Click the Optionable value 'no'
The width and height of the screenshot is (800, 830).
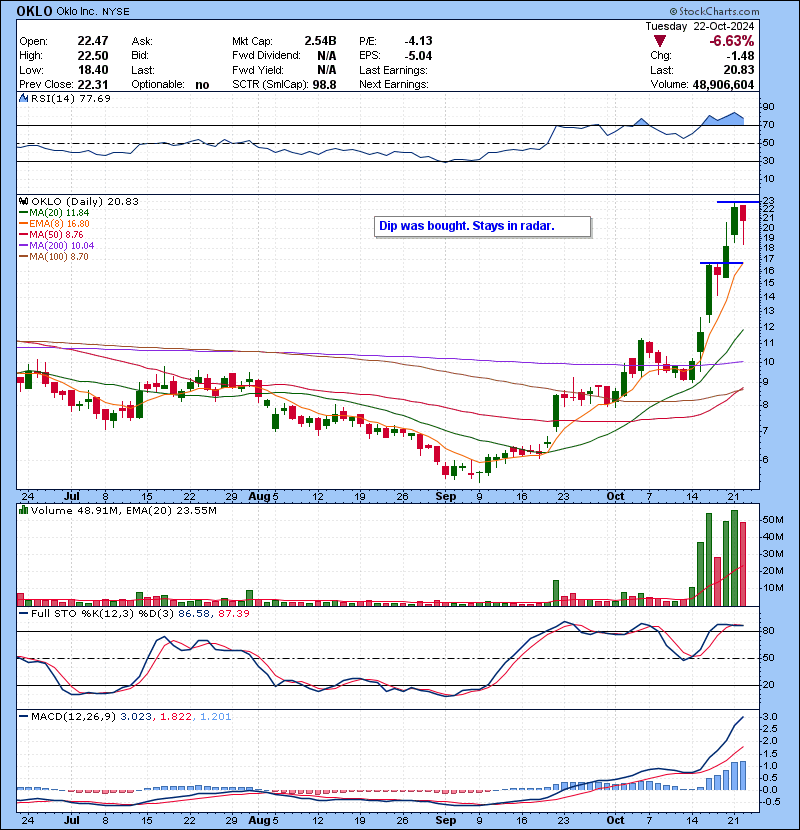click(202, 85)
